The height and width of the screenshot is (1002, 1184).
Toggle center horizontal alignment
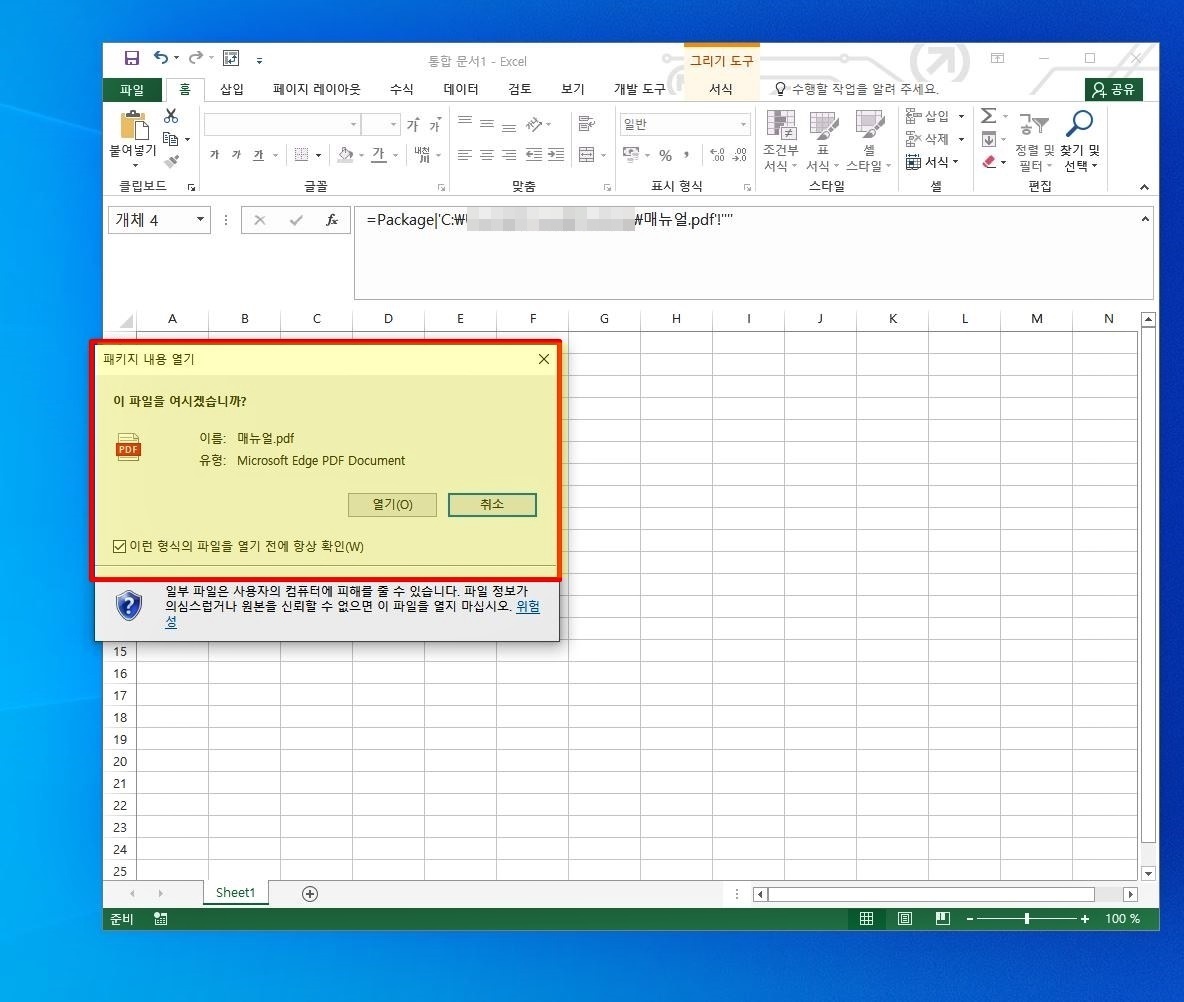click(487, 155)
